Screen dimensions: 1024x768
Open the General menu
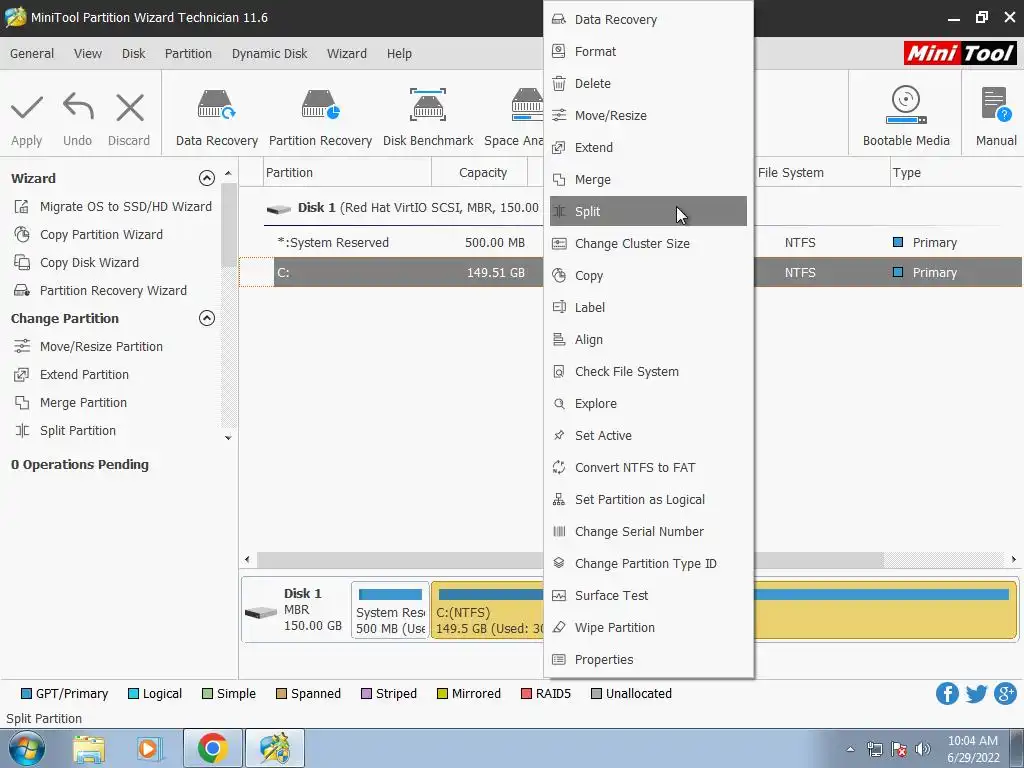coord(32,54)
